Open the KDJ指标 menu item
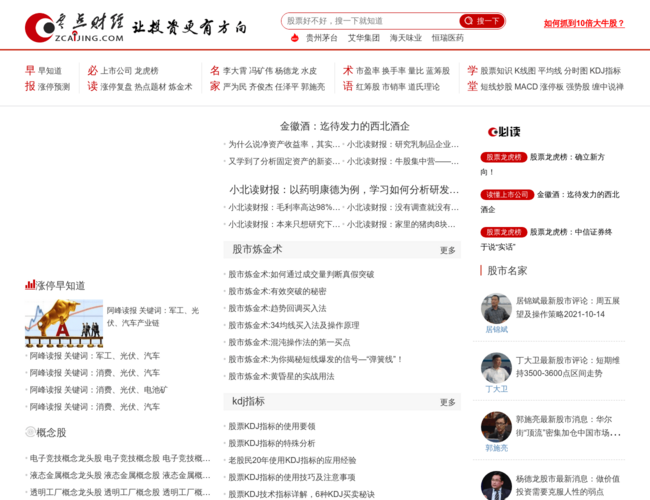 605,71
